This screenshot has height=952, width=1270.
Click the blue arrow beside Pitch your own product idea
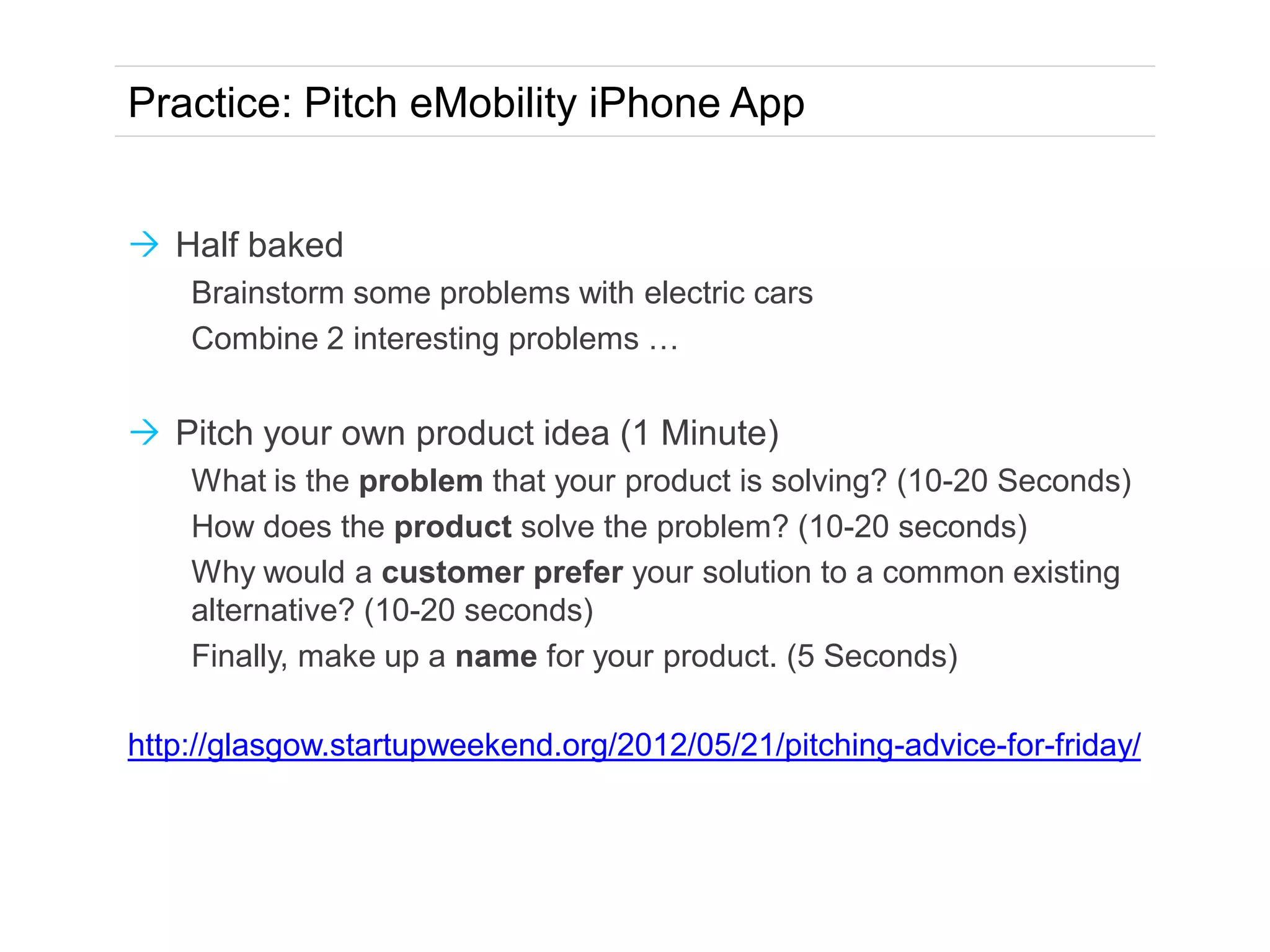coord(144,433)
